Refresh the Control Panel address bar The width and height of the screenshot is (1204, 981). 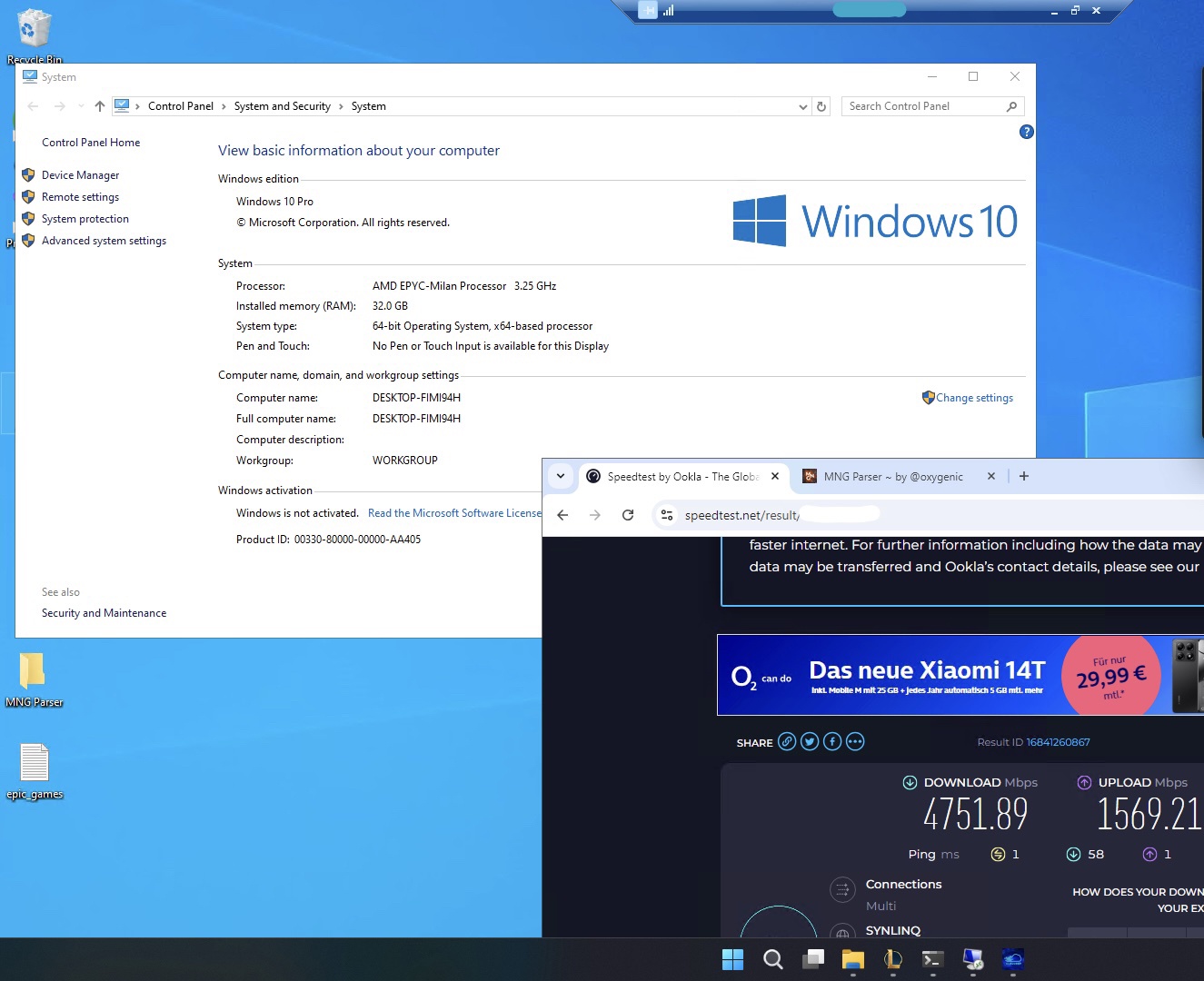click(x=821, y=106)
